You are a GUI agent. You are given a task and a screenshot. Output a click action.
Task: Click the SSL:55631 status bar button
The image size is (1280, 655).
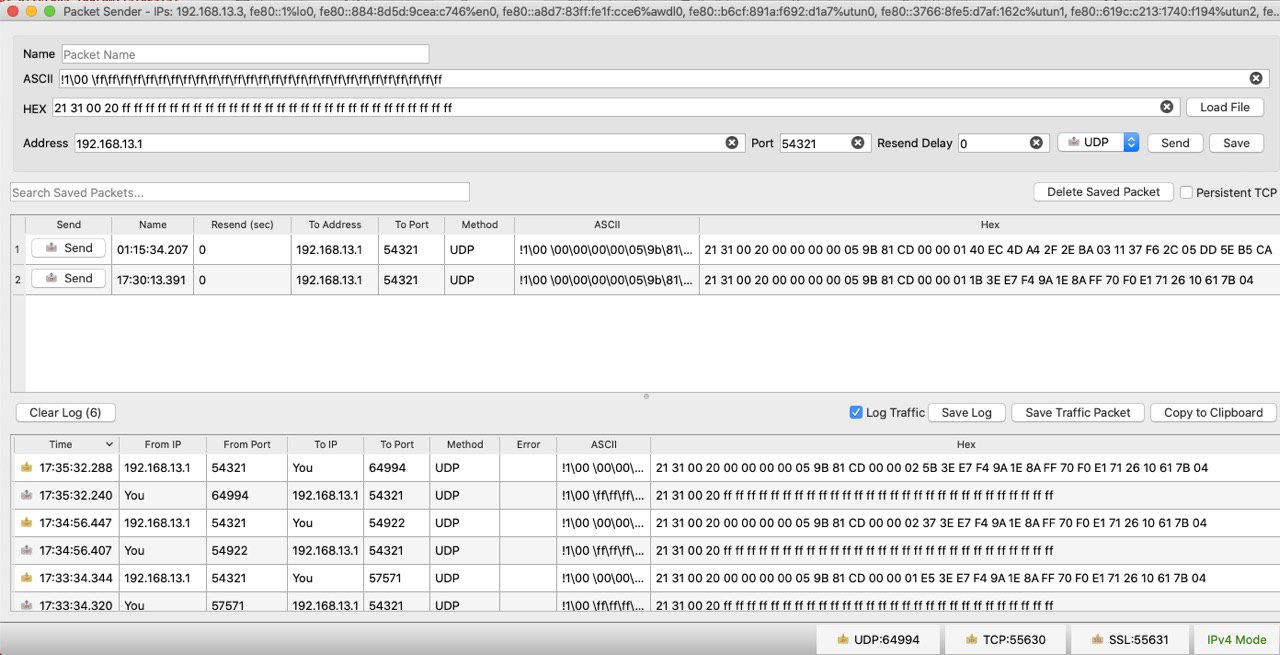(x=1131, y=639)
